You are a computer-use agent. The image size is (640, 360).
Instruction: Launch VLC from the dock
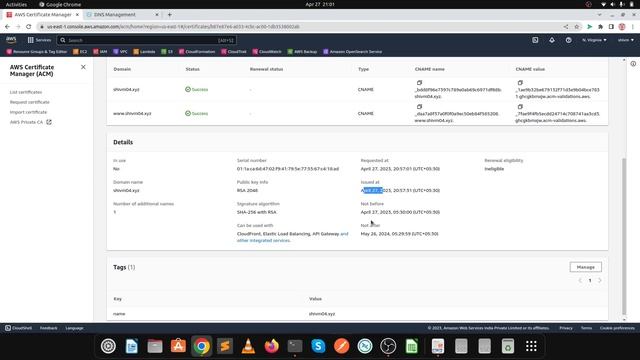248,346
